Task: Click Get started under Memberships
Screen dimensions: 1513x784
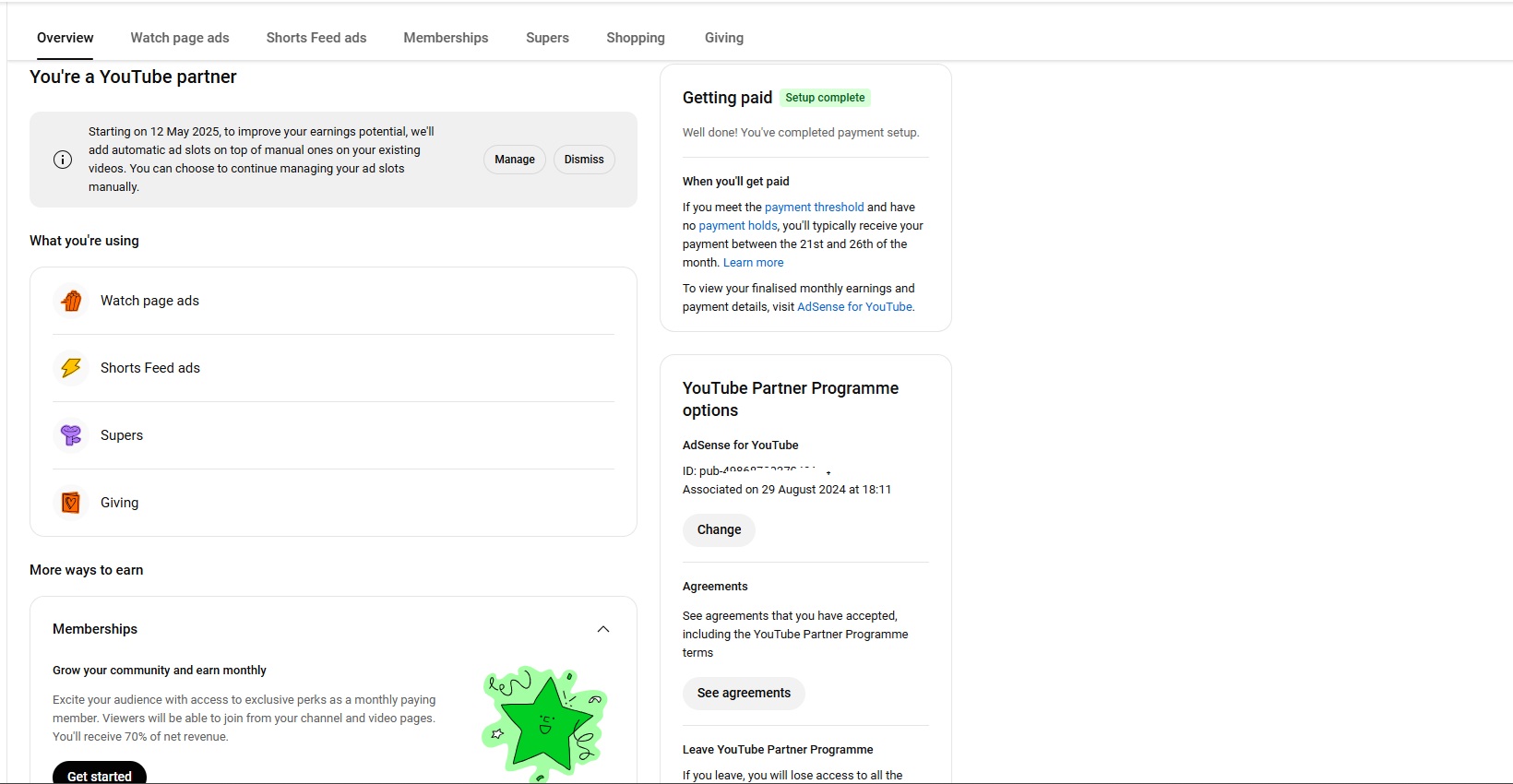Action: click(x=100, y=773)
